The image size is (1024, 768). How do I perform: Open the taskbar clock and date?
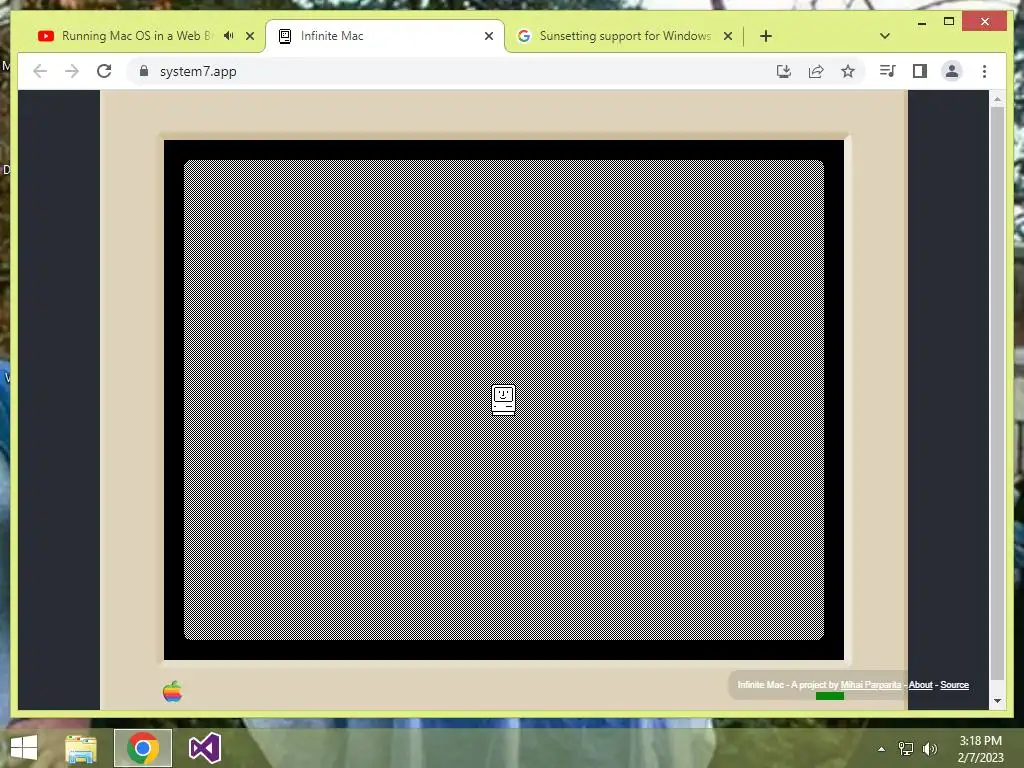point(980,749)
